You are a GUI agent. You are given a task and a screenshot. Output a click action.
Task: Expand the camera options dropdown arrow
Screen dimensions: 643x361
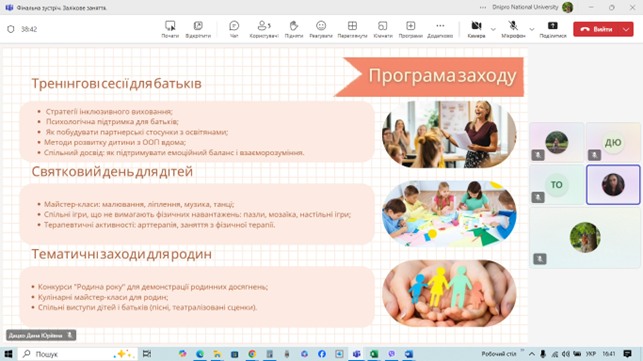click(x=493, y=29)
